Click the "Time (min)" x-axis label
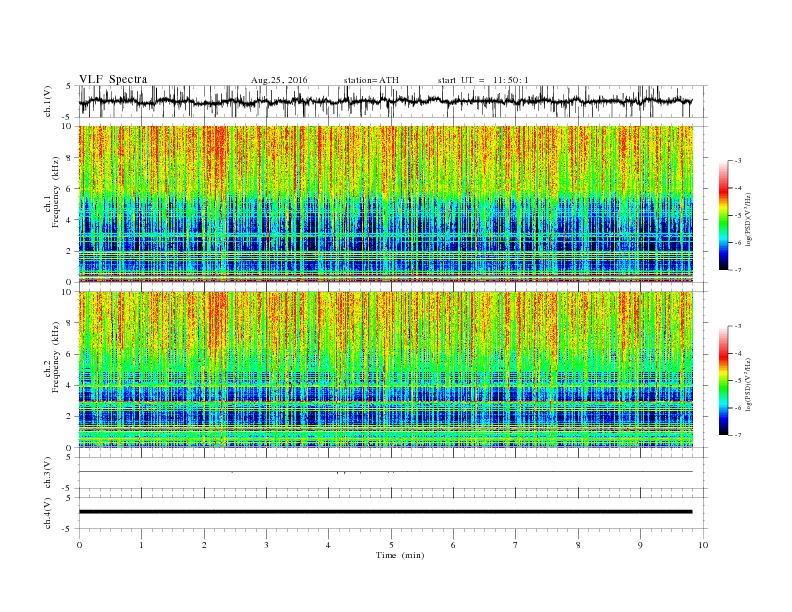This screenshot has width=792, height=612. click(400, 555)
